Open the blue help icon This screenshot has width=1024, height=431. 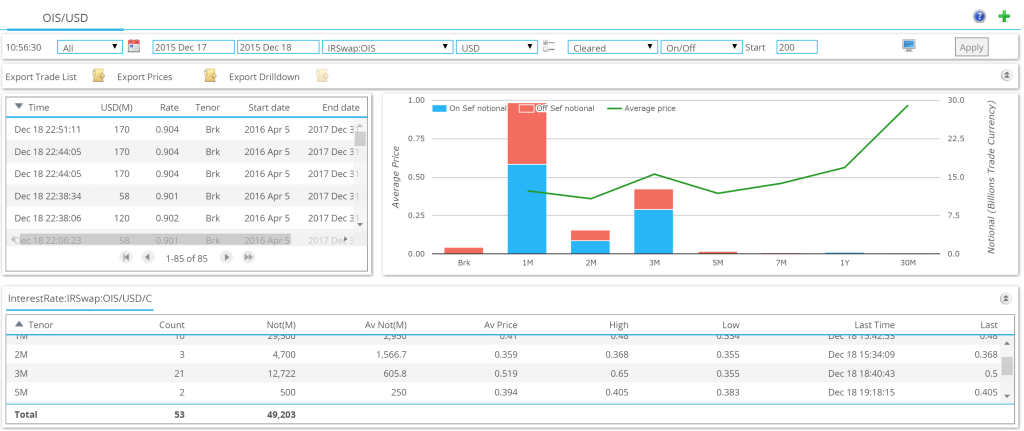[x=979, y=17]
